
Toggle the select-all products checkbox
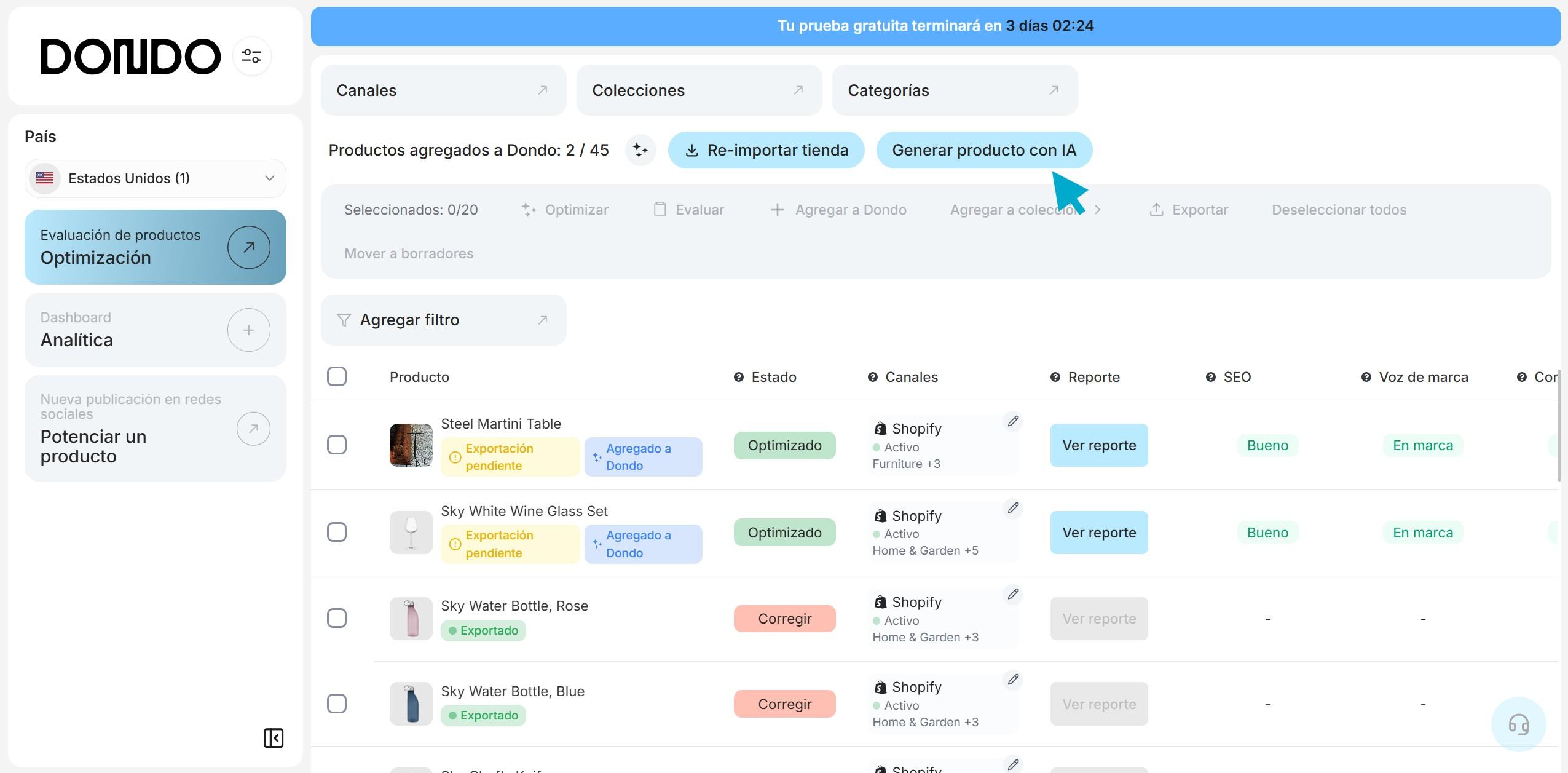point(337,376)
